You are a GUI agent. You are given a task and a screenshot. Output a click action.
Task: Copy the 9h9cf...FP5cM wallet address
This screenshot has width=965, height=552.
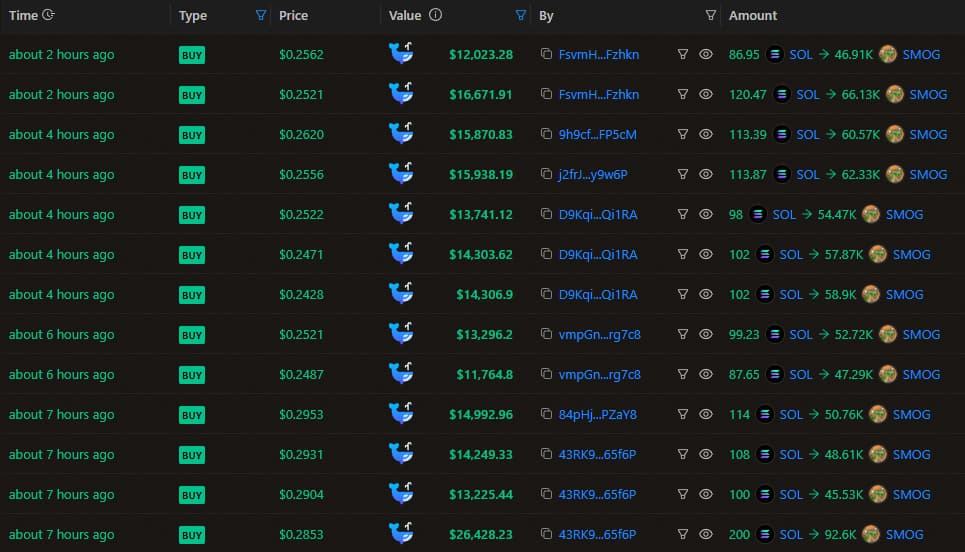546,134
